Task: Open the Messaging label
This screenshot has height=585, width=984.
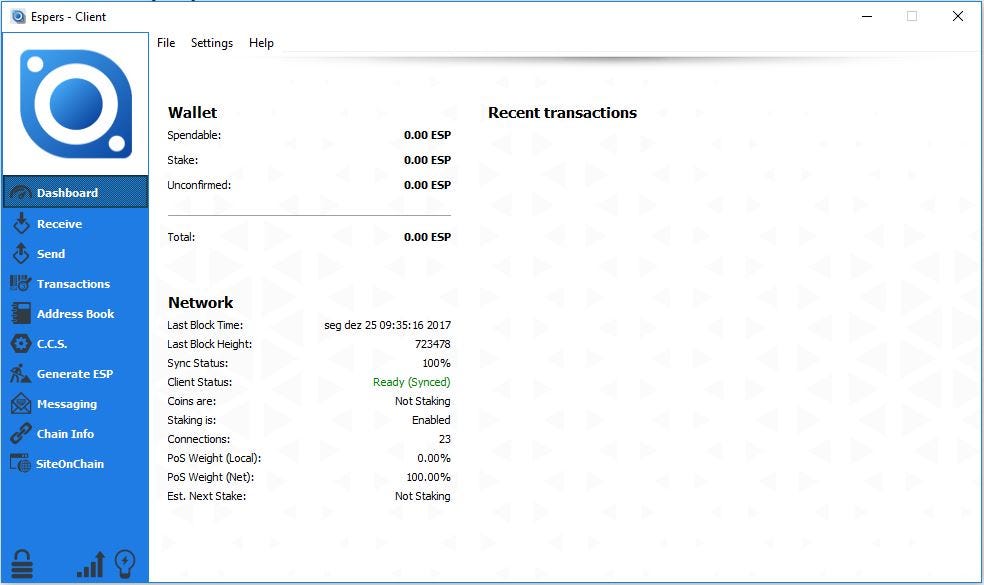Action: click(67, 404)
